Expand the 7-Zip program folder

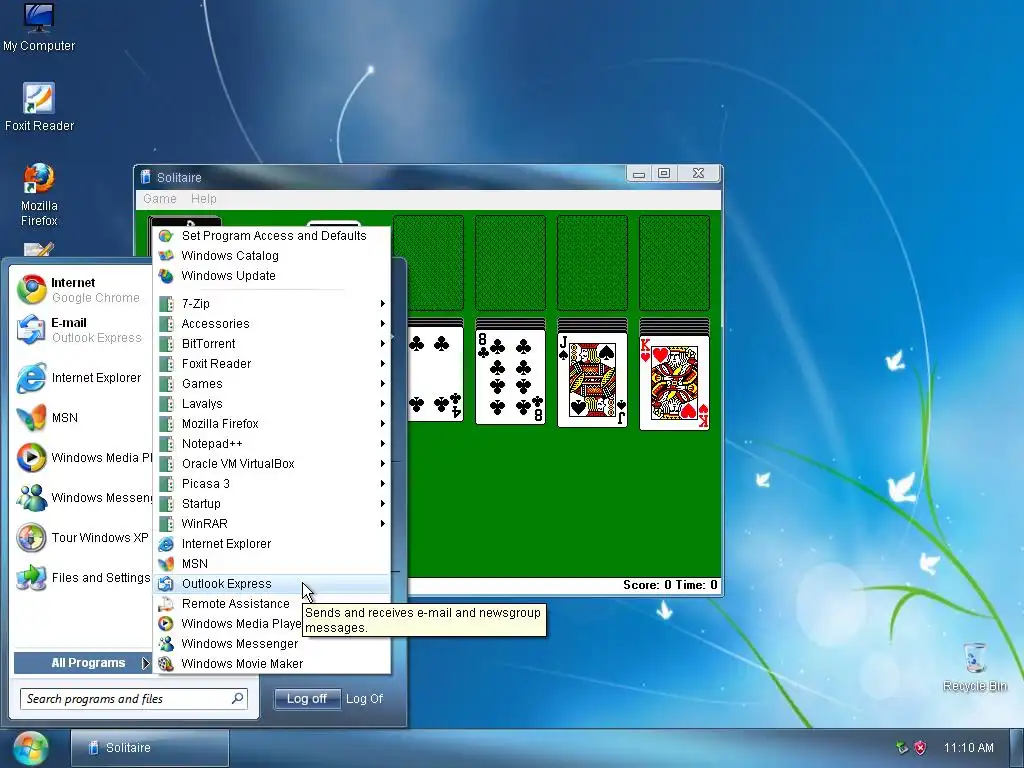pyautogui.click(x=272, y=304)
